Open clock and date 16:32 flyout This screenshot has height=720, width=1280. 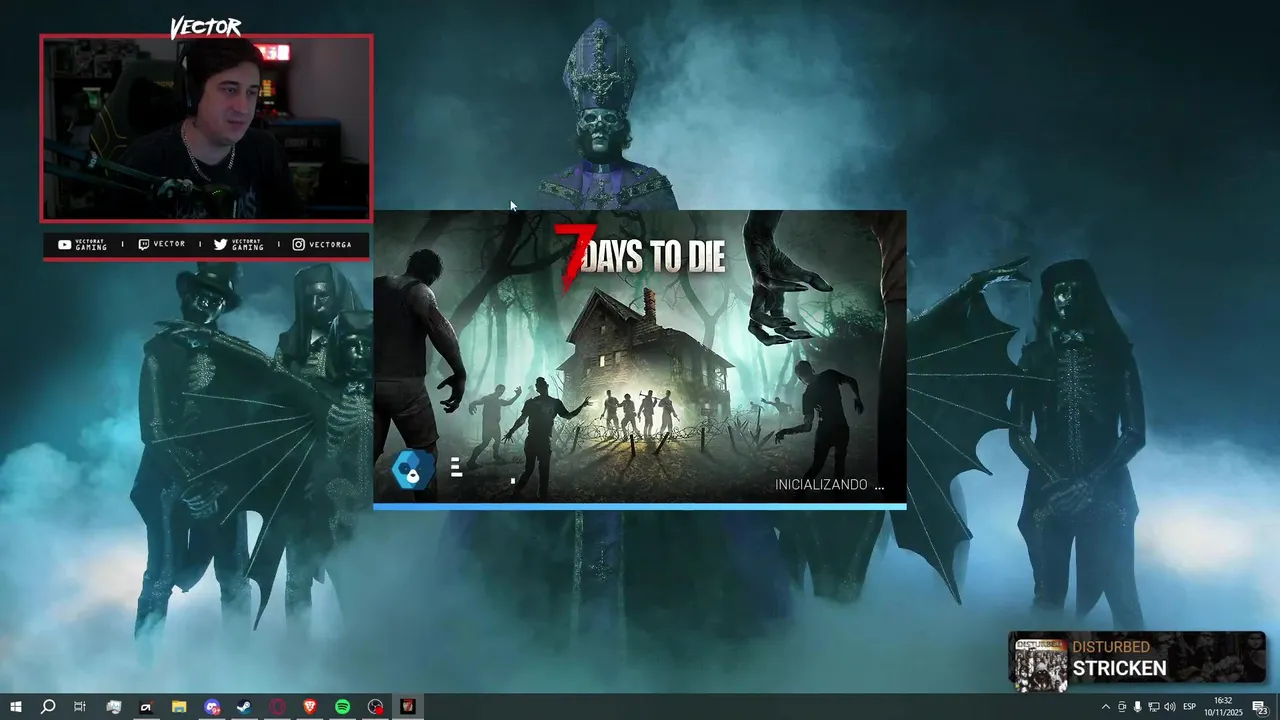(x=1222, y=707)
